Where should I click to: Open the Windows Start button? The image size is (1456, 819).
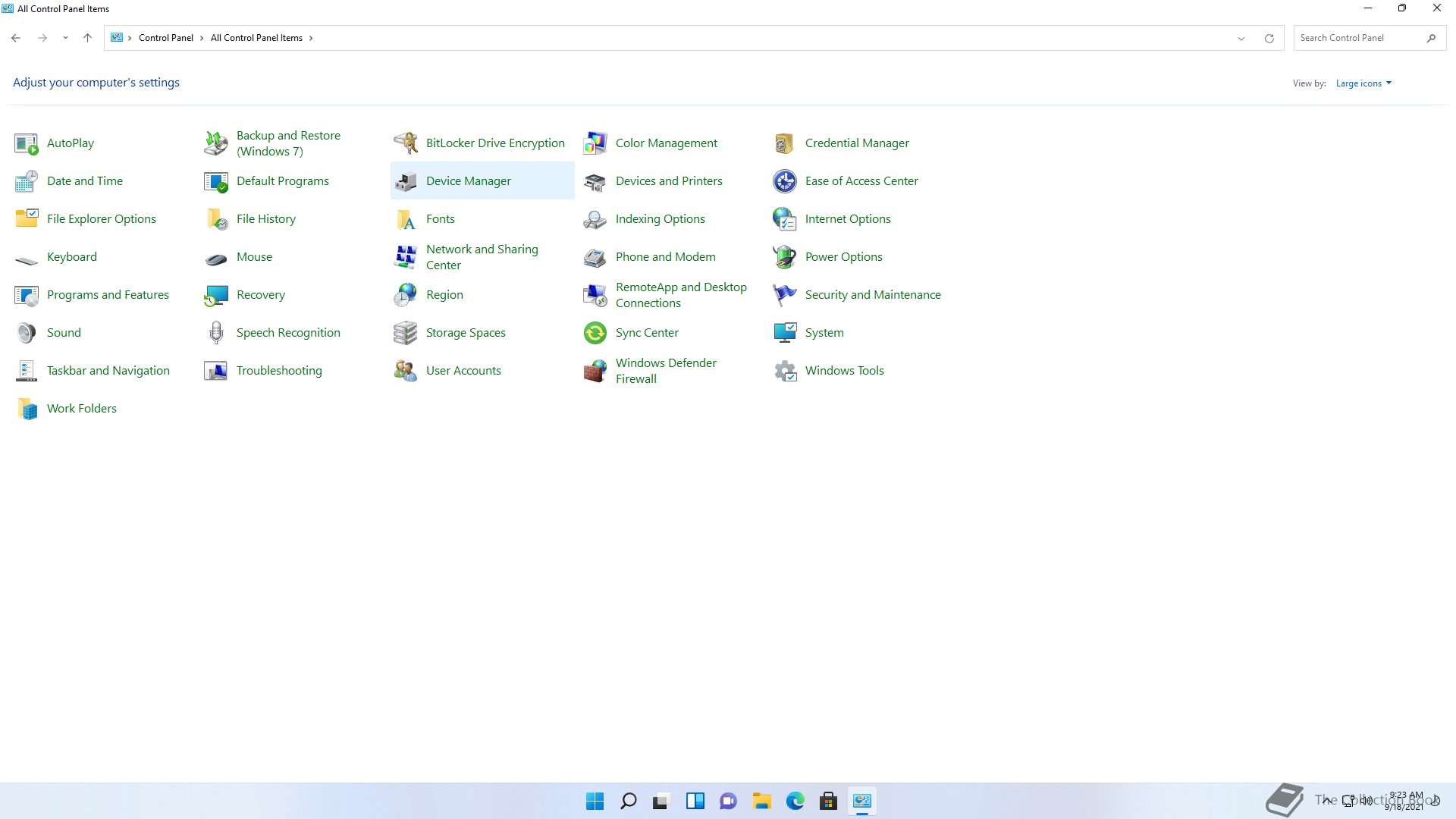coord(595,801)
